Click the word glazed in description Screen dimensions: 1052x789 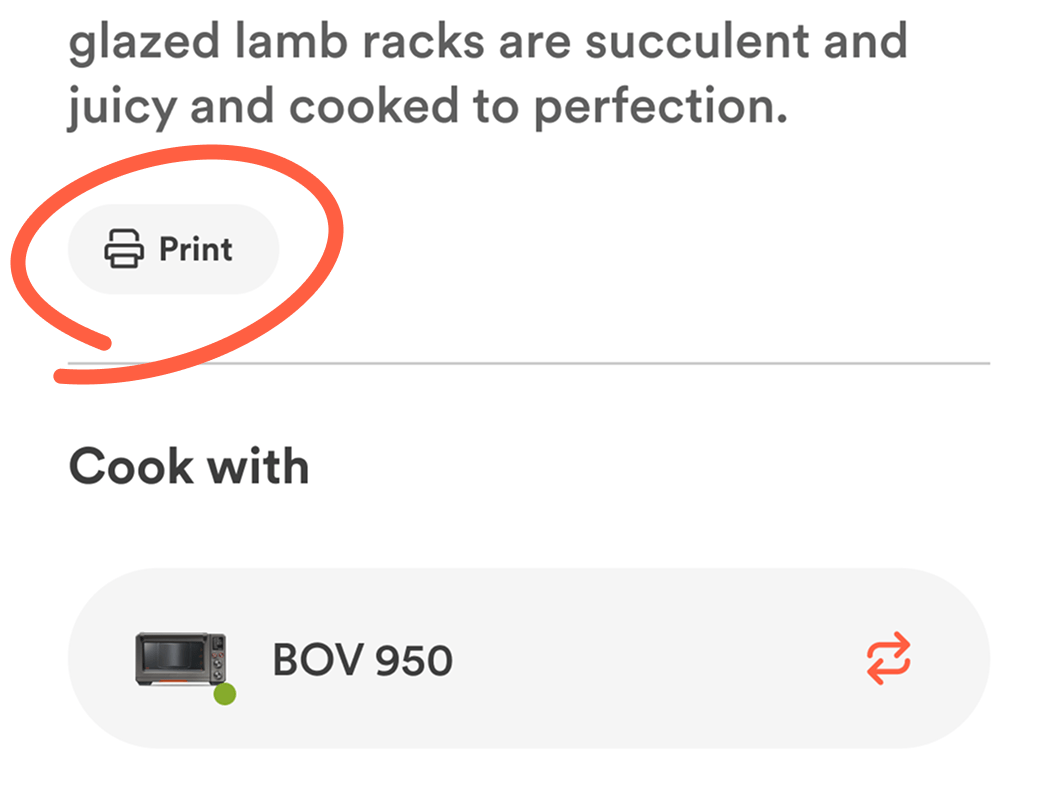(x=133, y=44)
